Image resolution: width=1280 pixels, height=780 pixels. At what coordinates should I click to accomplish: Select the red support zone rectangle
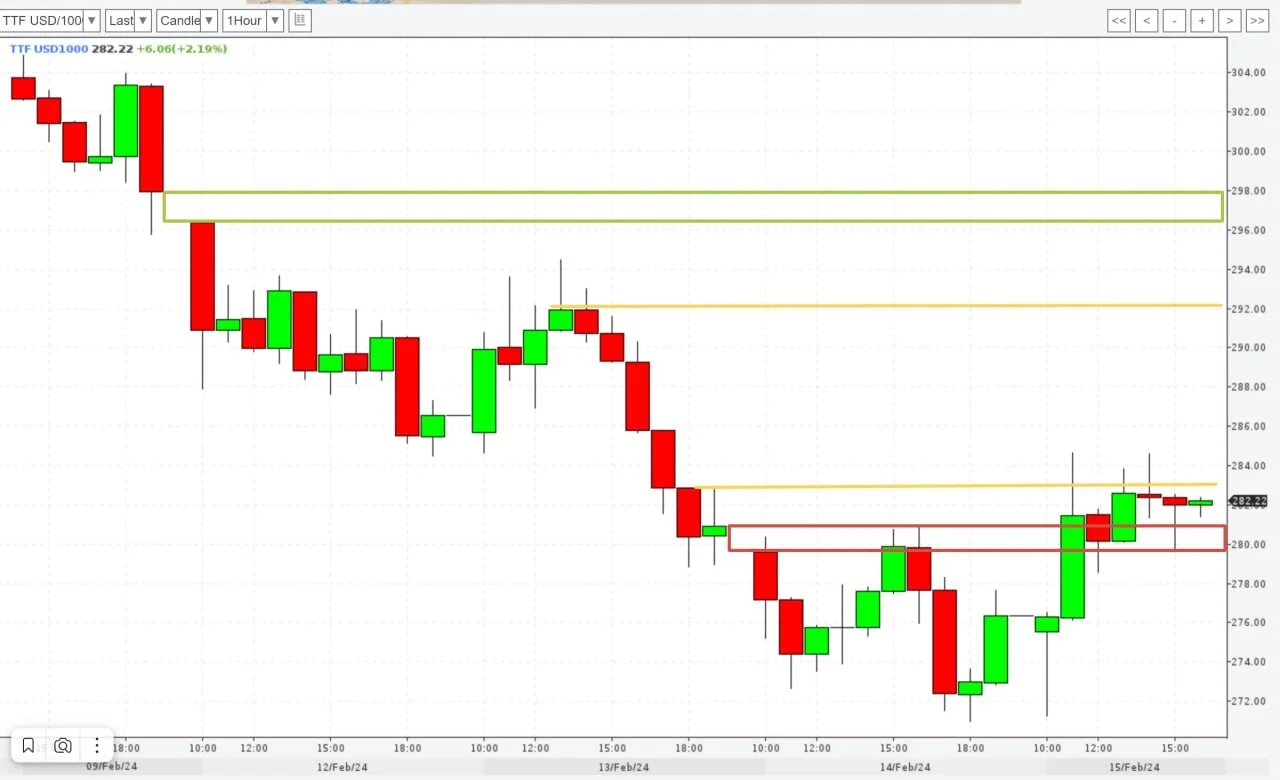tap(977, 538)
